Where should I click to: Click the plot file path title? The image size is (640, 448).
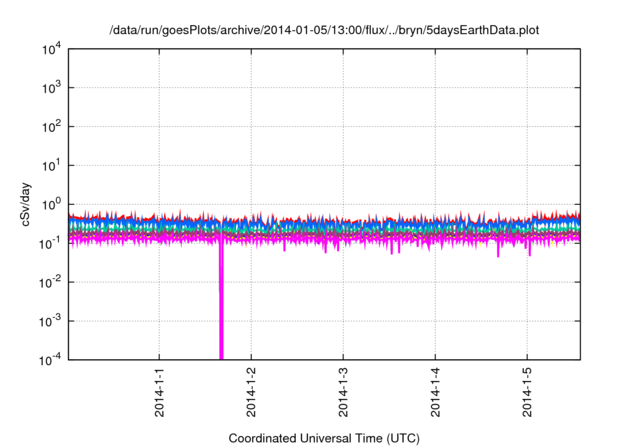pos(324,30)
